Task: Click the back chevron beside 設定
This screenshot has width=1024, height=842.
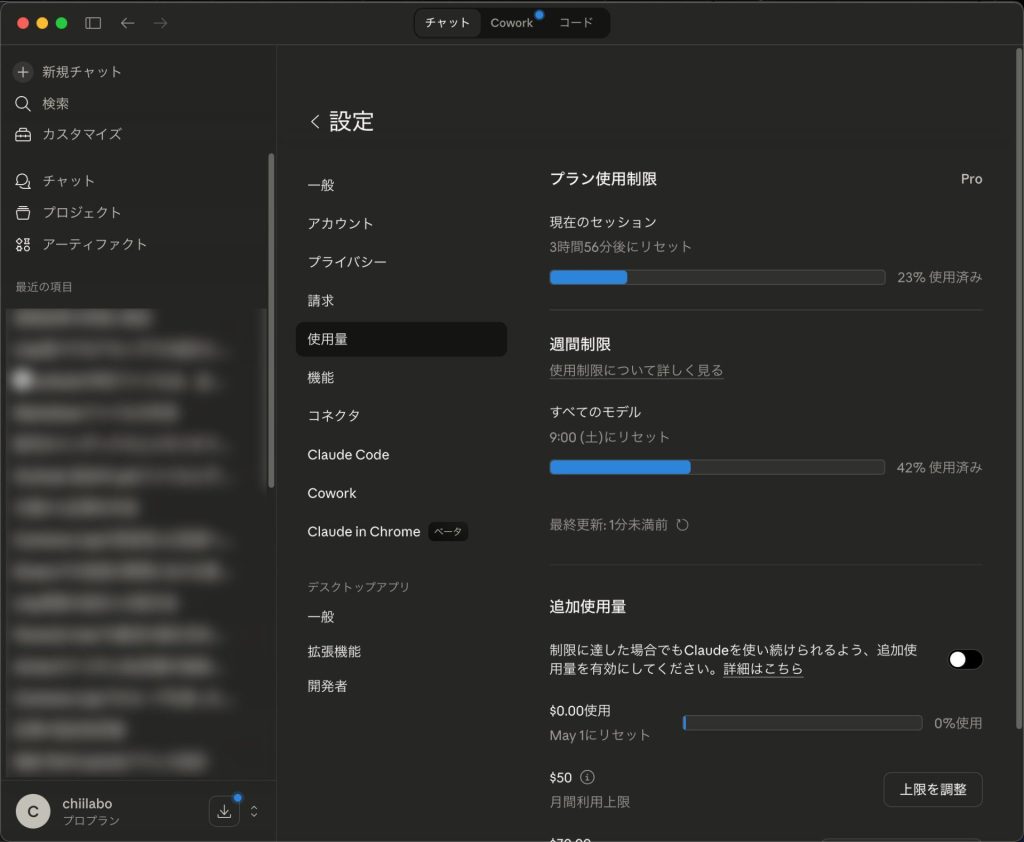Action: coord(315,121)
